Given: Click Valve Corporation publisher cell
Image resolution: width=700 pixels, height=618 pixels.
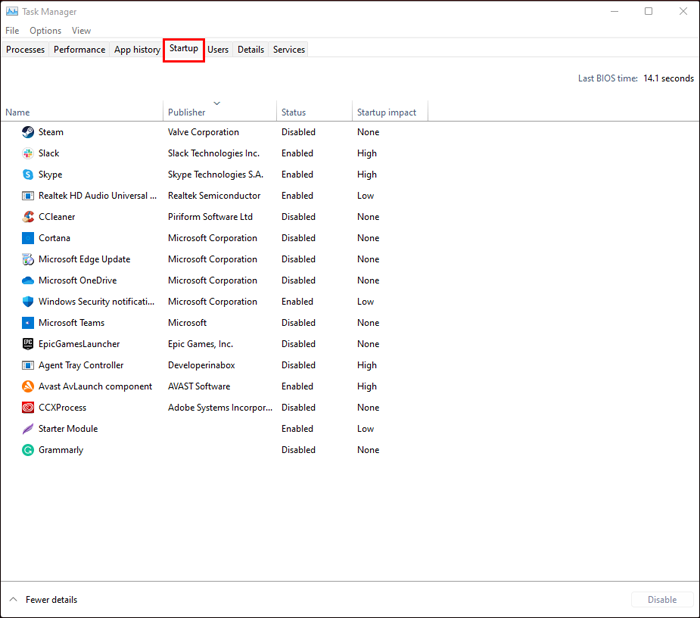Looking at the screenshot, I should coord(204,132).
